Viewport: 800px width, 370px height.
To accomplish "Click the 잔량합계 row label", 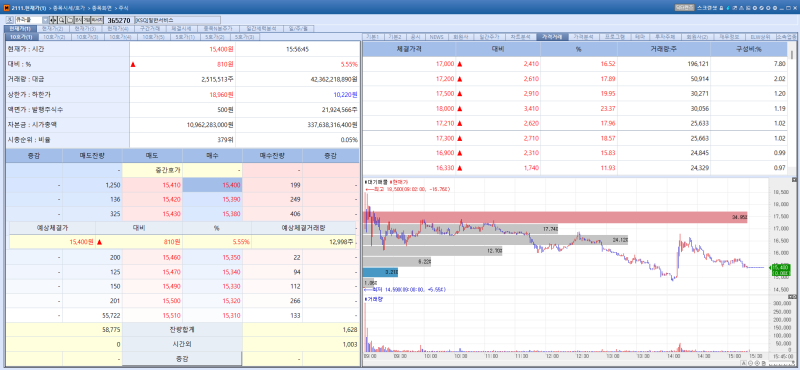I will tap(182, 330).
